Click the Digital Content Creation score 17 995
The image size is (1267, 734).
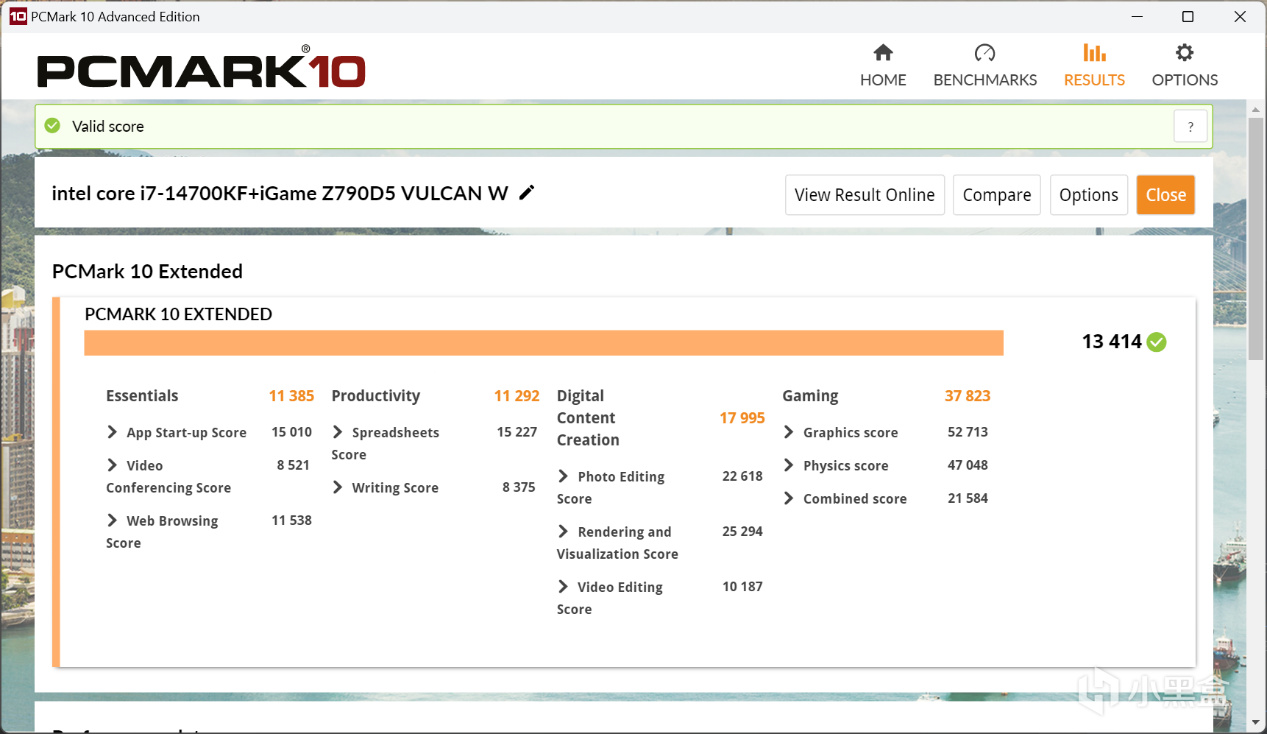click(742, 418)
